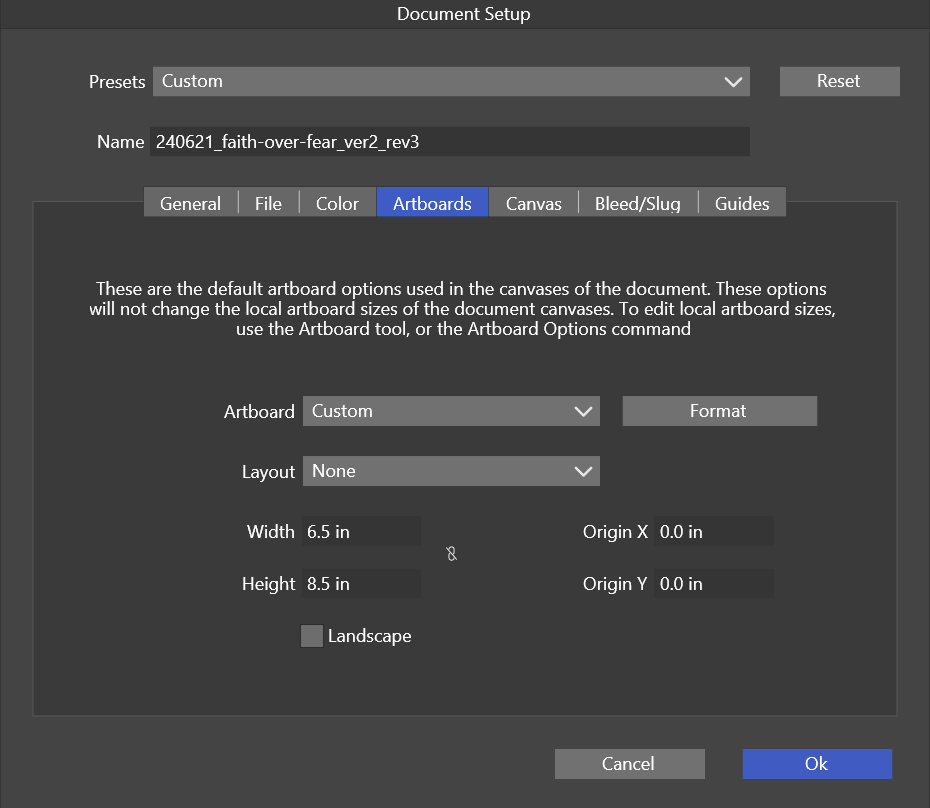Click the Format button
The width and height of the screenshot is (930, 808).
click(719, 411)
